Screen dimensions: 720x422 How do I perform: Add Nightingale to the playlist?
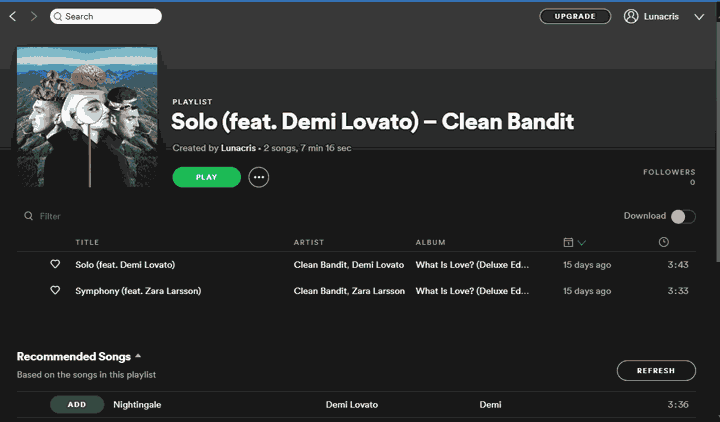point(77,405)
